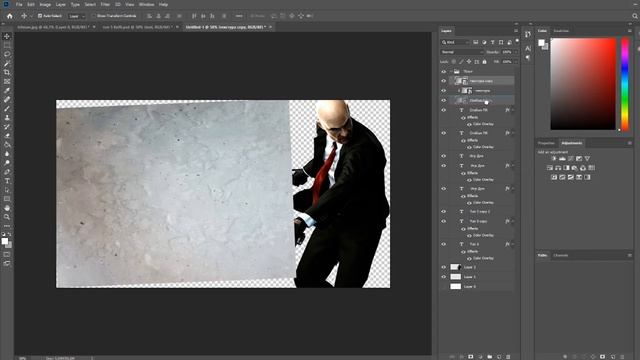The width and height of the screenshot is (640, 360).
Task: Select the Path Selection tool
Action: (x=7, y=190)
